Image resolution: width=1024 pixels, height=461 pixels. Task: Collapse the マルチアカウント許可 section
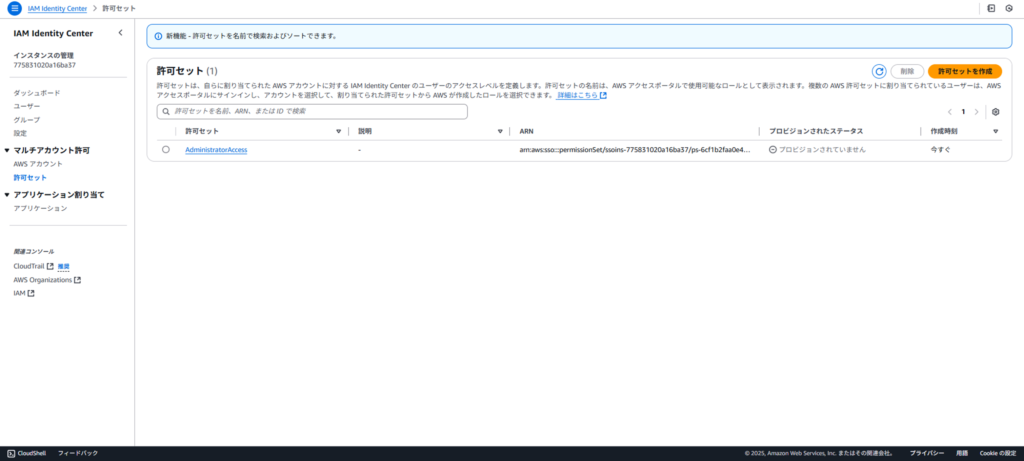coord(7,150)
